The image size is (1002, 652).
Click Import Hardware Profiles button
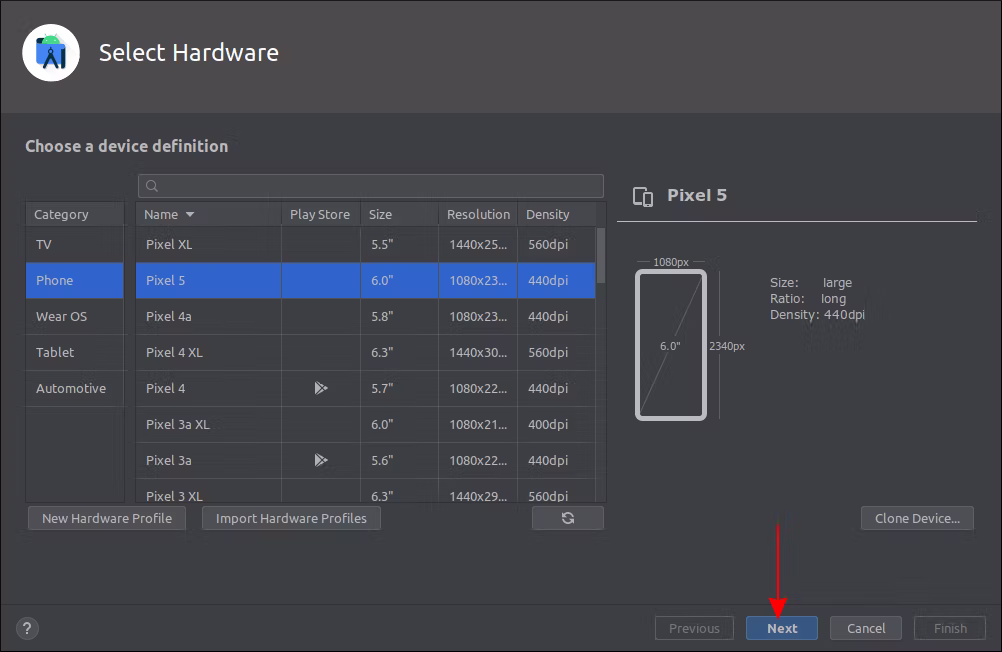291,518
